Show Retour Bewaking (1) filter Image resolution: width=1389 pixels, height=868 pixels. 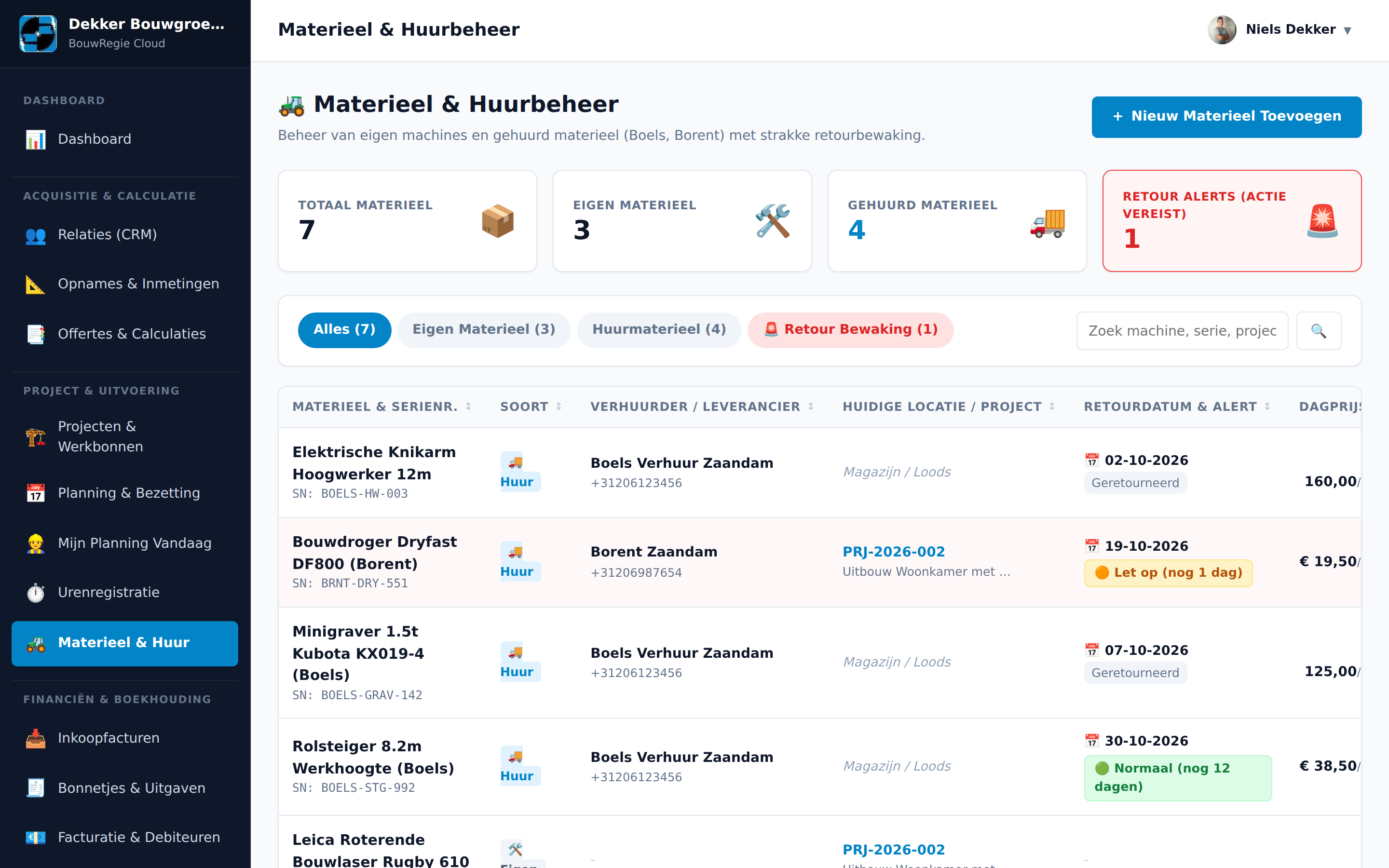(850, 329)
